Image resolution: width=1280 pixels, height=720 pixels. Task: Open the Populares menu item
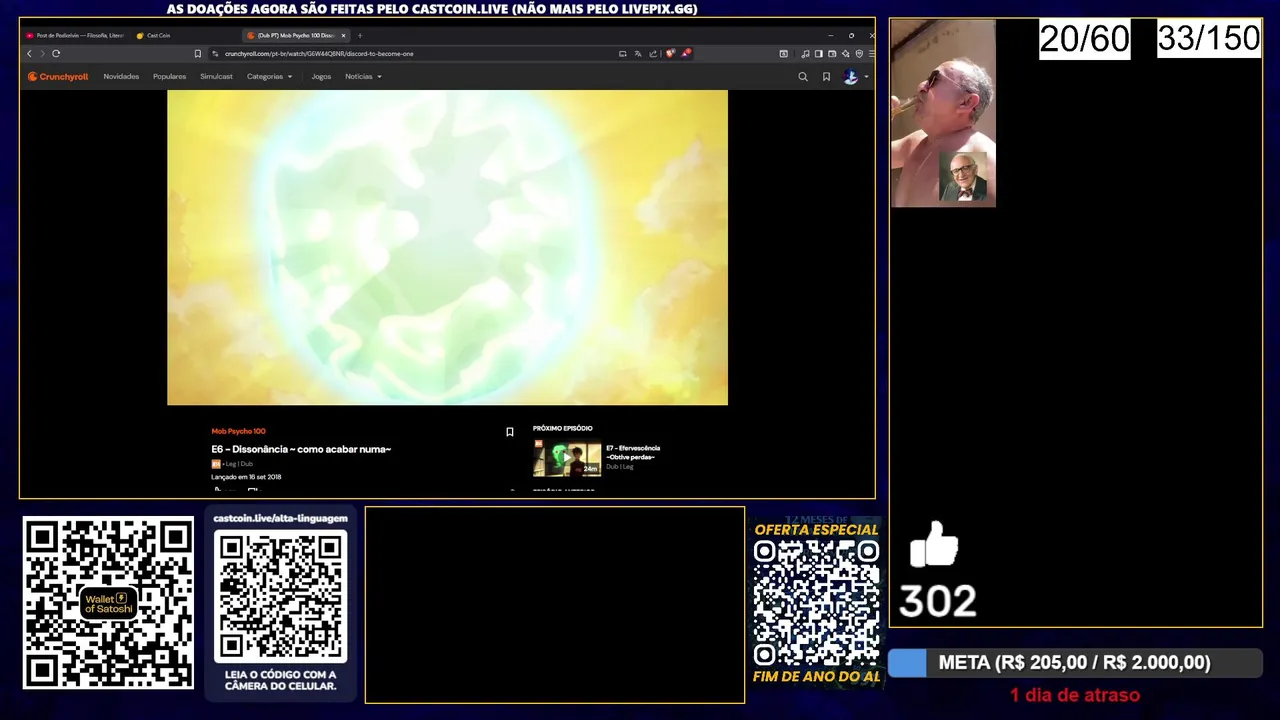[x=169, y=77]
